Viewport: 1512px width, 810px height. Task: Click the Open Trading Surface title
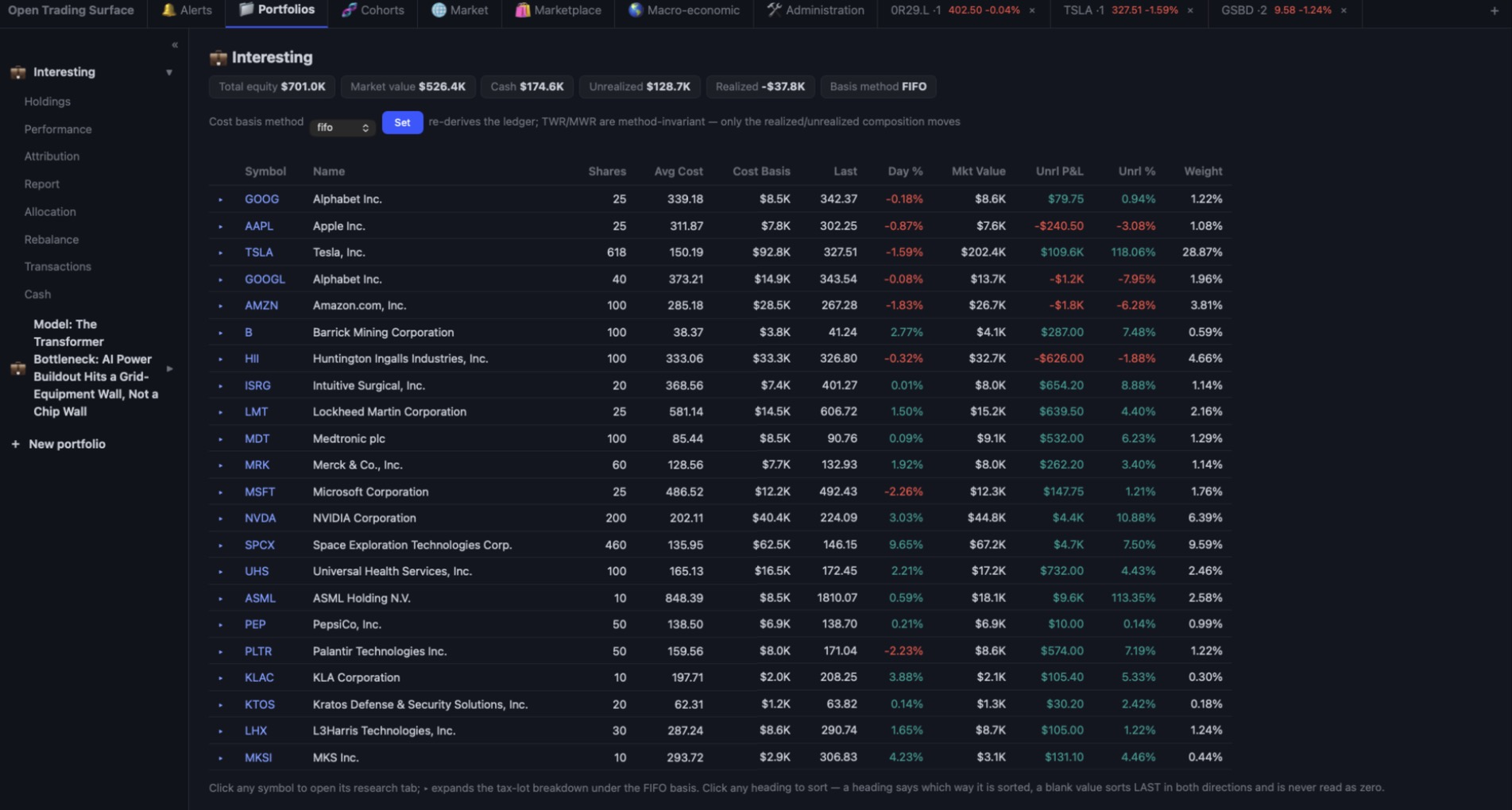coord(71,10)
